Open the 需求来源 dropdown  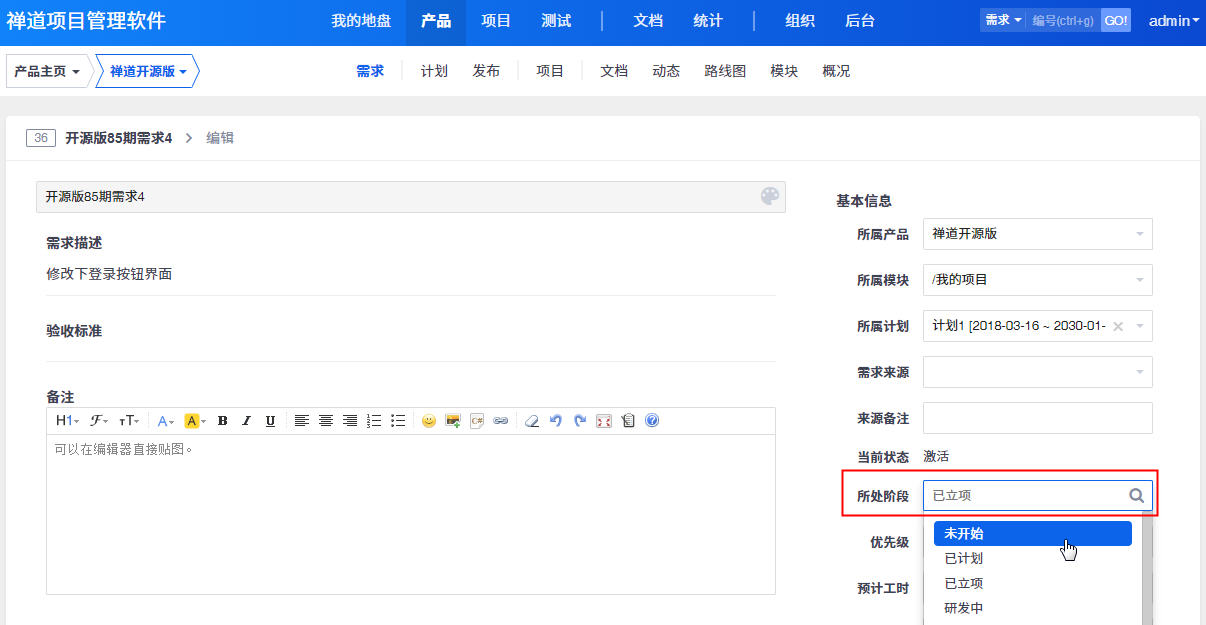[1037, 371]
